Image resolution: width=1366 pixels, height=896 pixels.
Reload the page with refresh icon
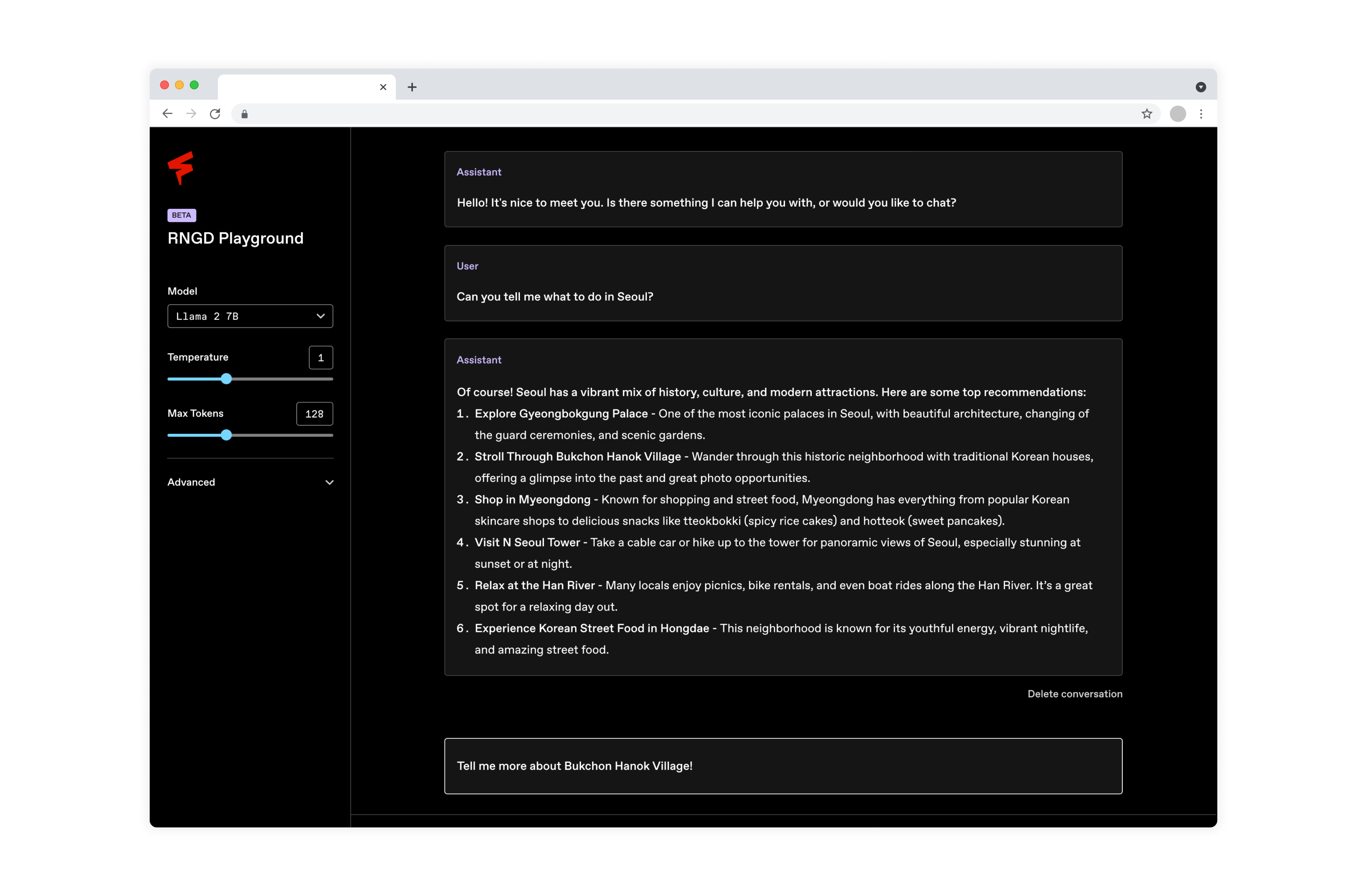coord(215,114)
